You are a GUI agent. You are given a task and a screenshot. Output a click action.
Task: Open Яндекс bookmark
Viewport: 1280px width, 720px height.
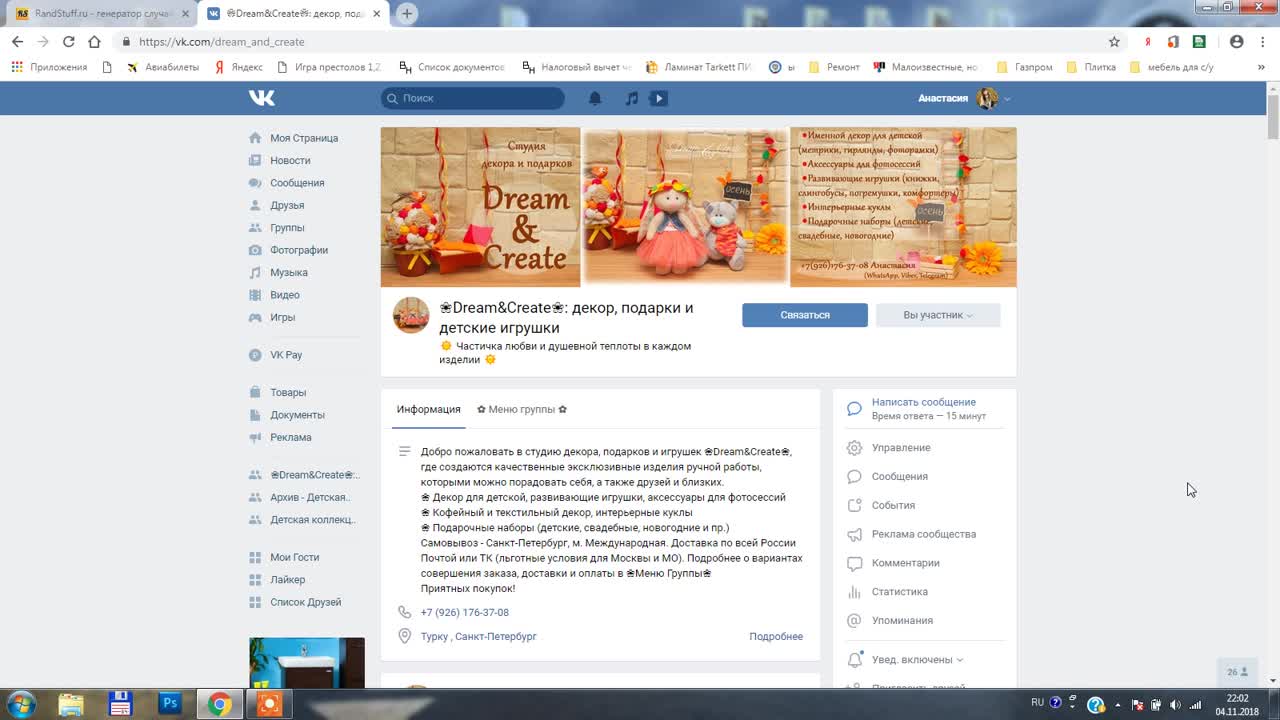[239, 67]
